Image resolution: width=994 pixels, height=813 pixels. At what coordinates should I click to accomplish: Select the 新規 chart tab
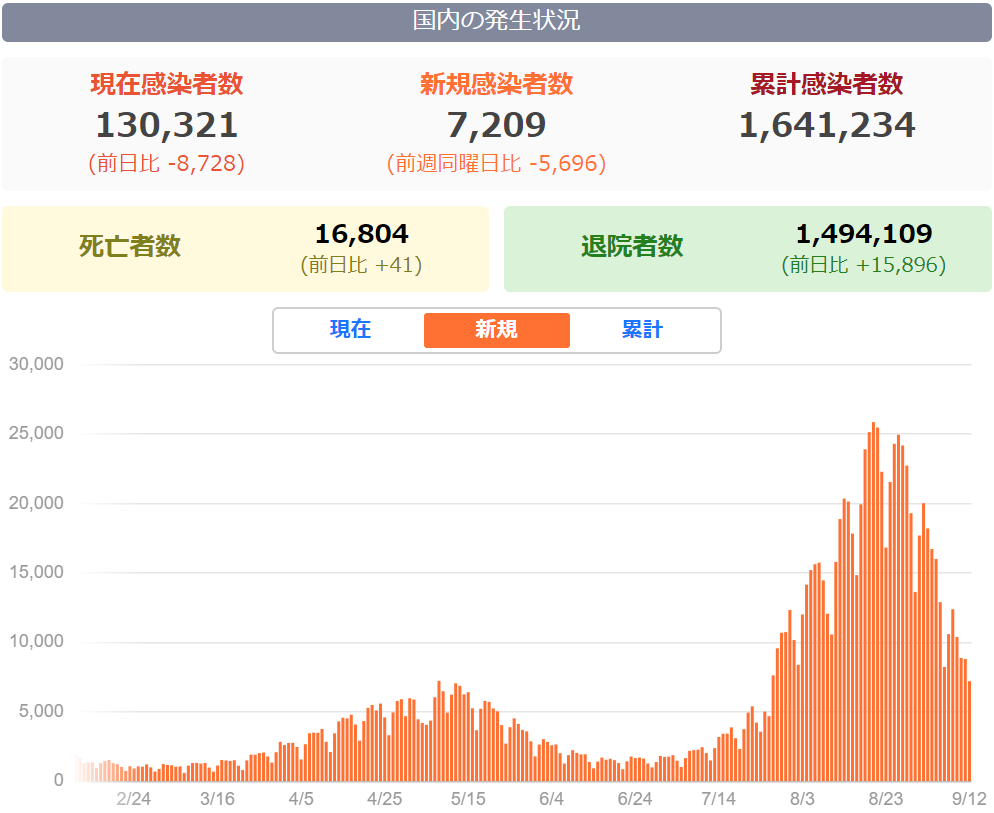click(x=496, y=330)
